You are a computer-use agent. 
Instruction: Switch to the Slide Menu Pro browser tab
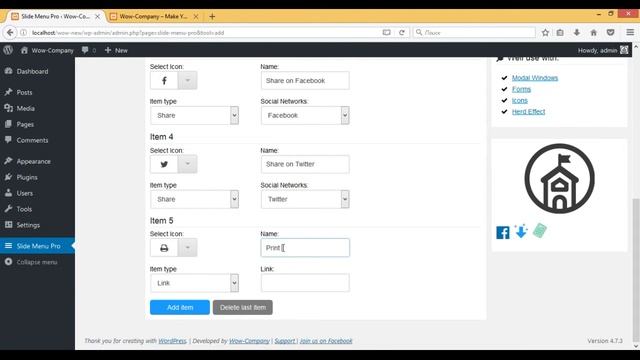(x=56, y=16)
